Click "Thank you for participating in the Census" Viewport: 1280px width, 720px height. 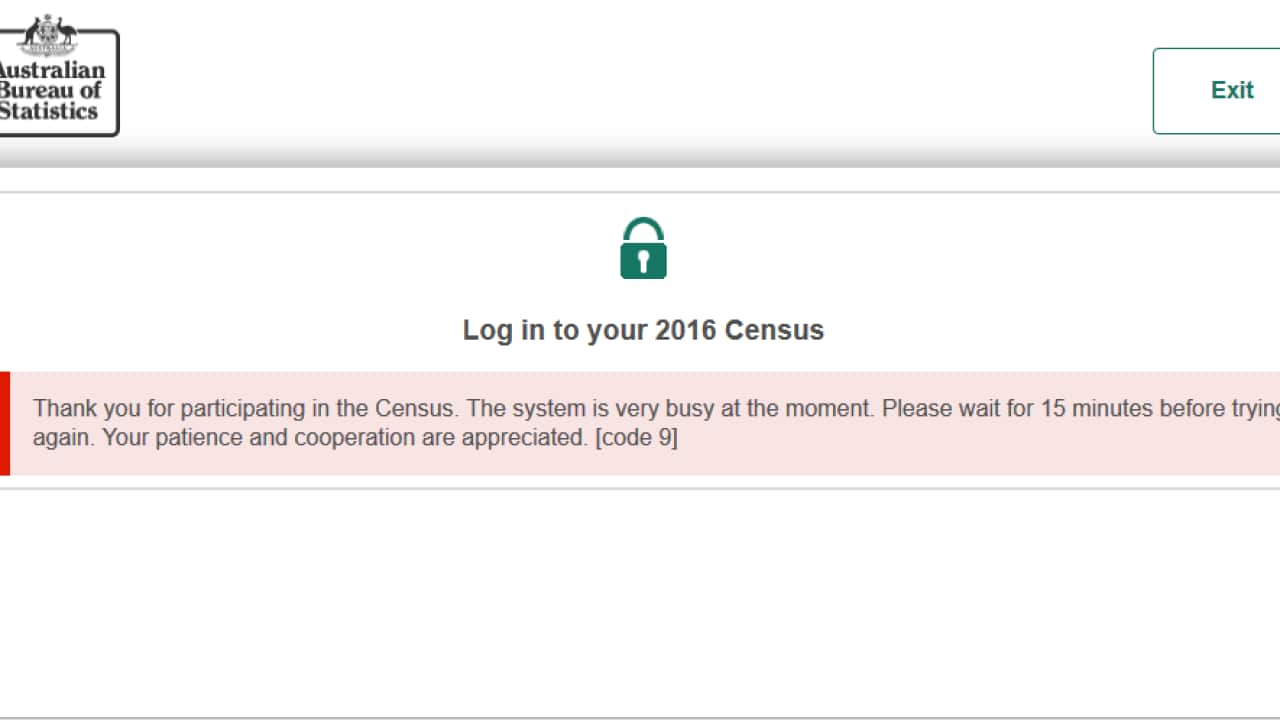(x=246, y=408)
